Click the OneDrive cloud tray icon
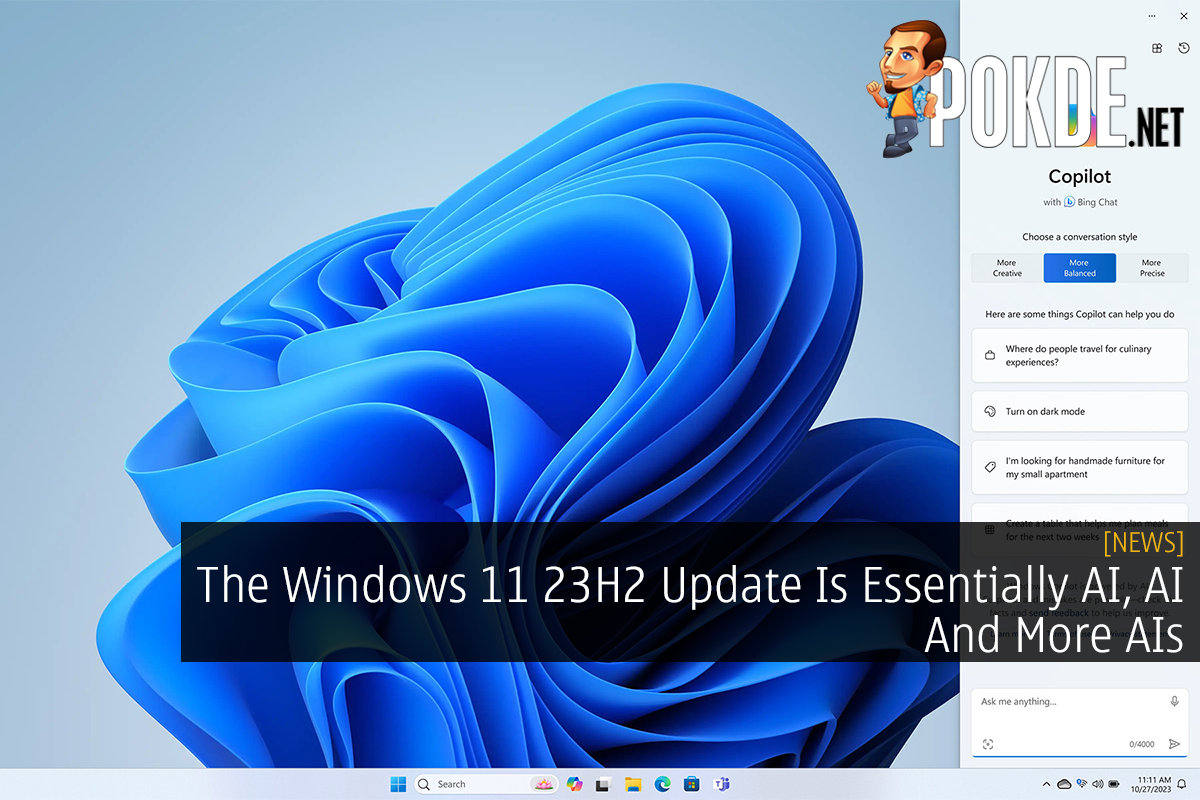 (1064, 784)
